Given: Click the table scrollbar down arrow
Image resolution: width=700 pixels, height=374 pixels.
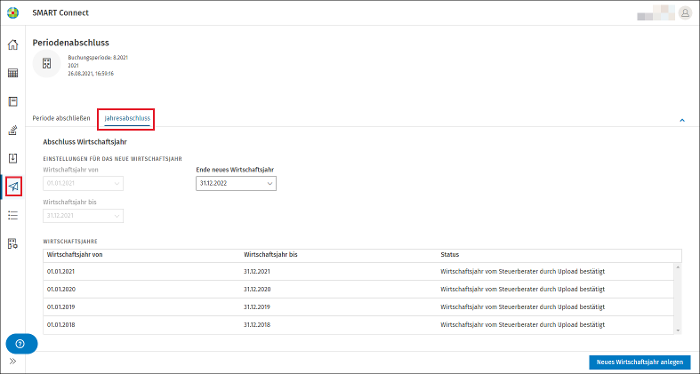Looking at the screenshot, I should (x=678, y=330).
